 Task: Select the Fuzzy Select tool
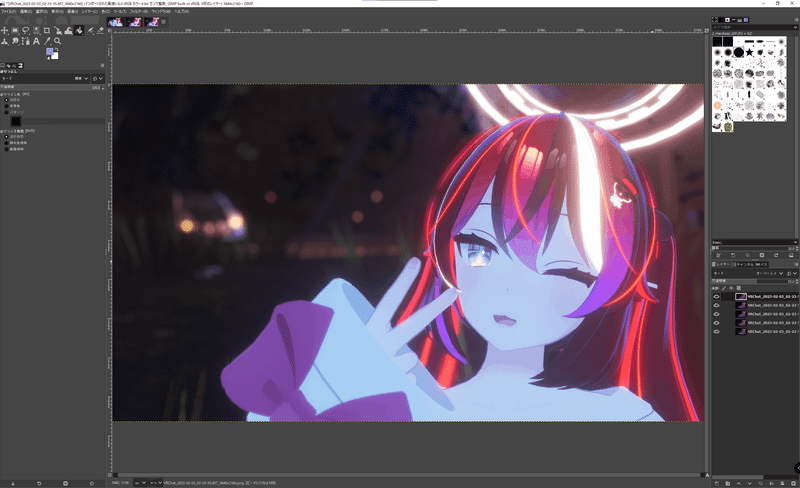click(x=36, y=31)
